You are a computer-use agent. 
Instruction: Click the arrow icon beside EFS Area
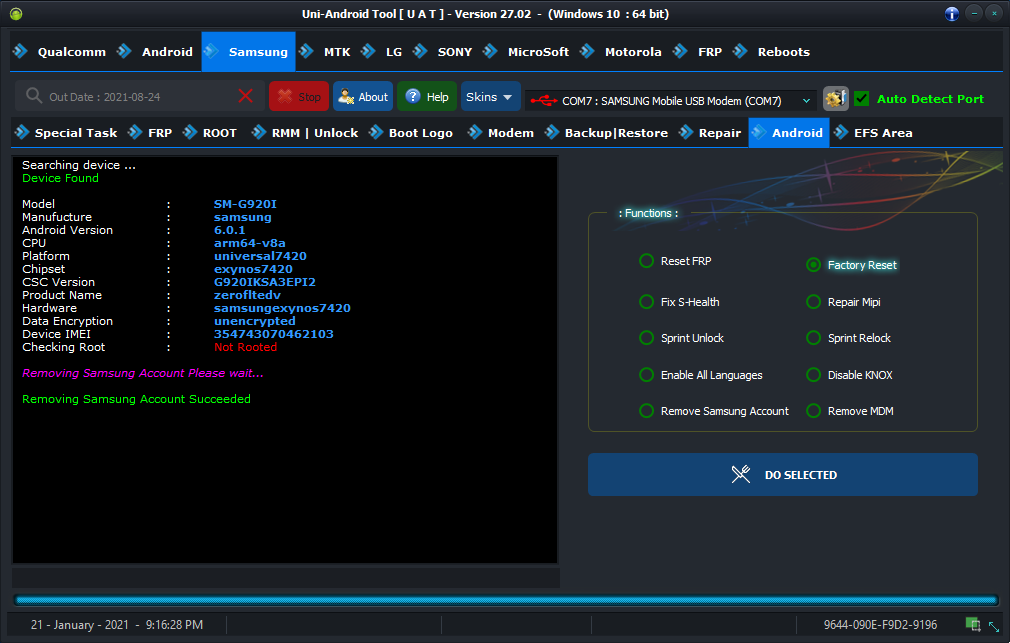pos(841,132)
